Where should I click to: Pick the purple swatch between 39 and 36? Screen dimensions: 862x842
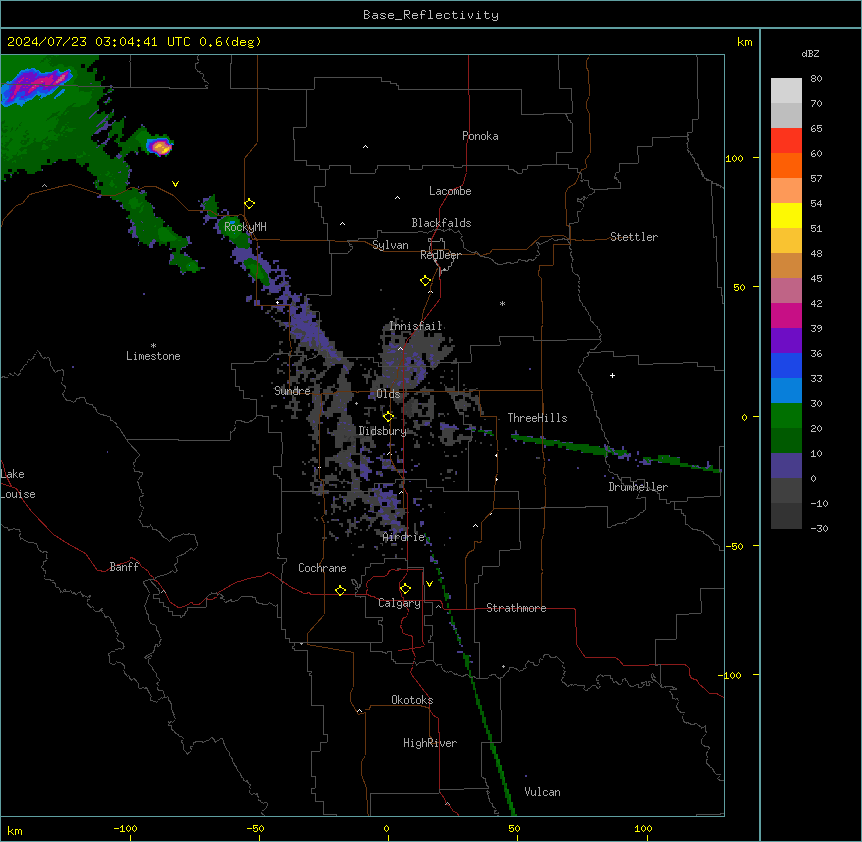pos(786,341)
